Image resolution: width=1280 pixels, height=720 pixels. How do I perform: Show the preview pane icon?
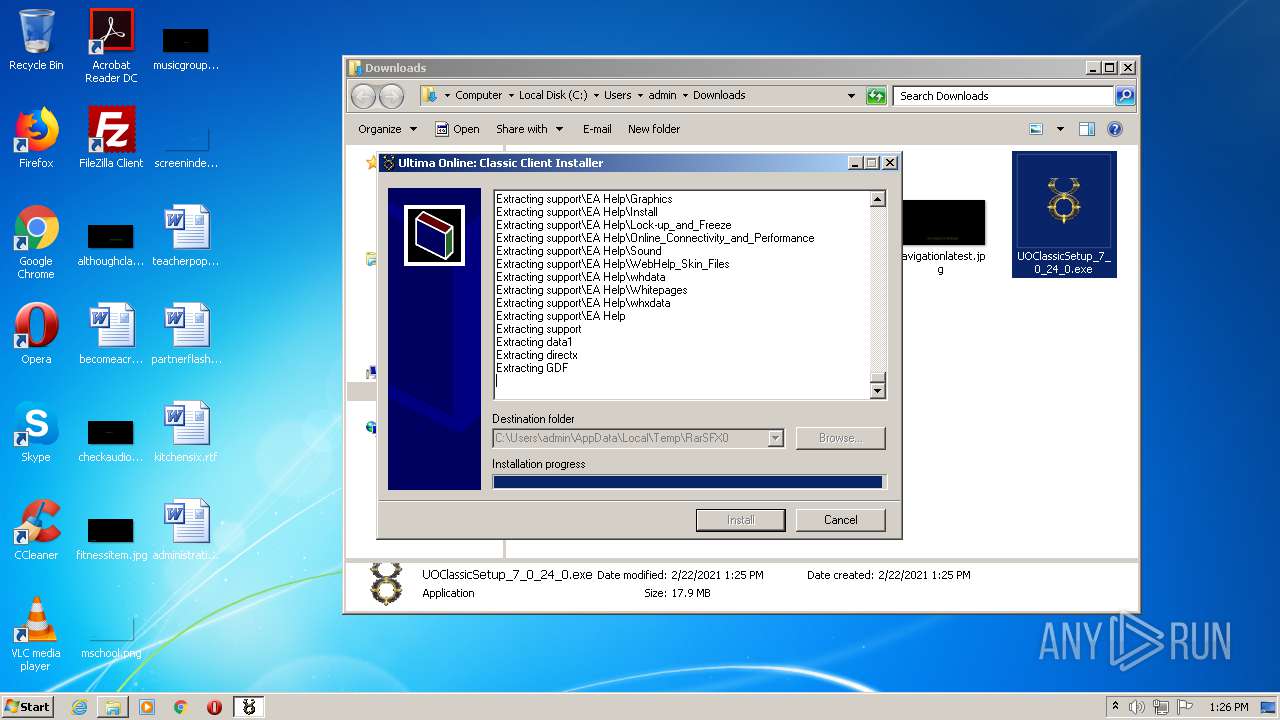tap(1087, 129)
